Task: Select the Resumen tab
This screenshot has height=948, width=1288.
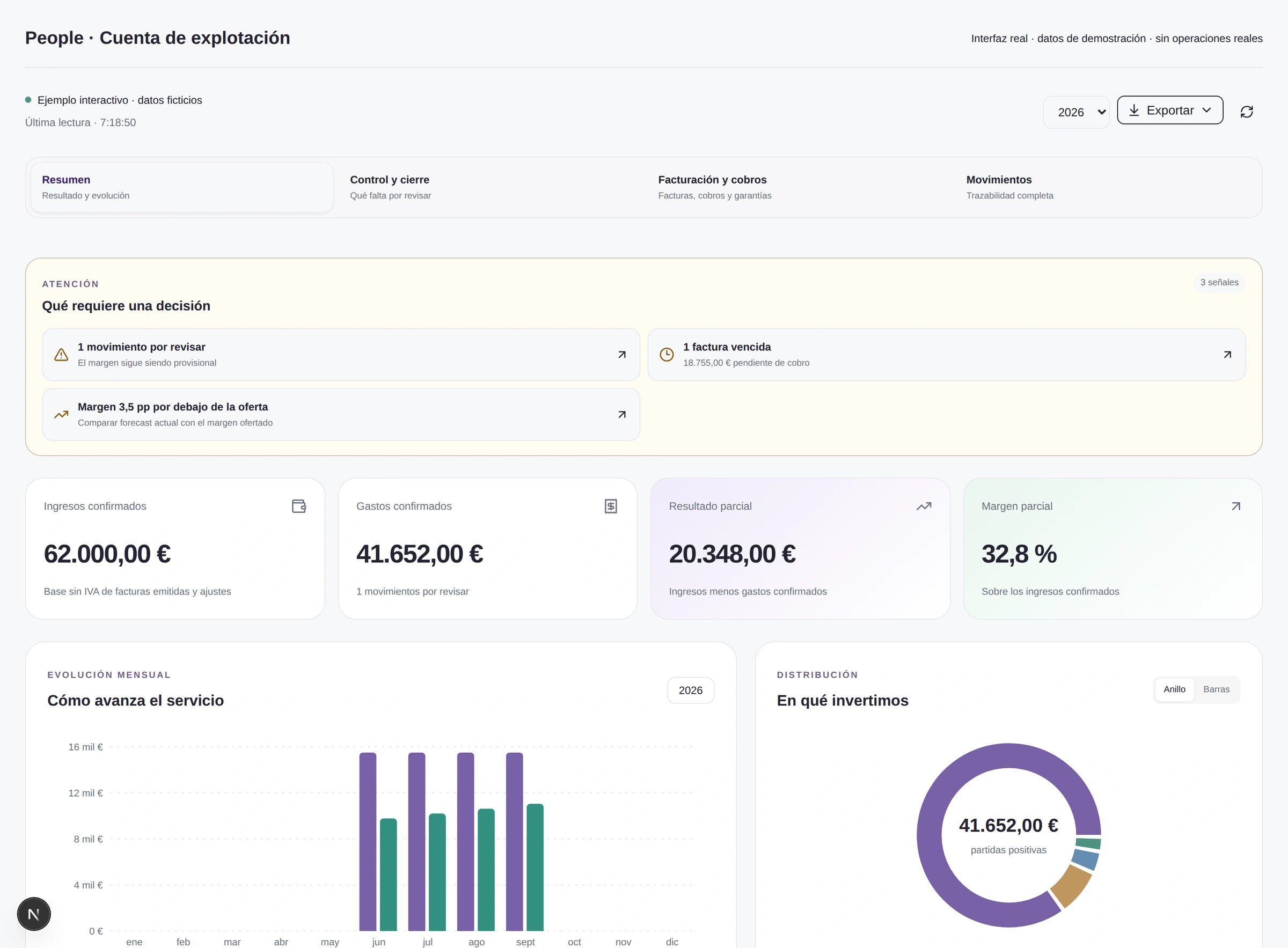Action: tap(182, 187)
